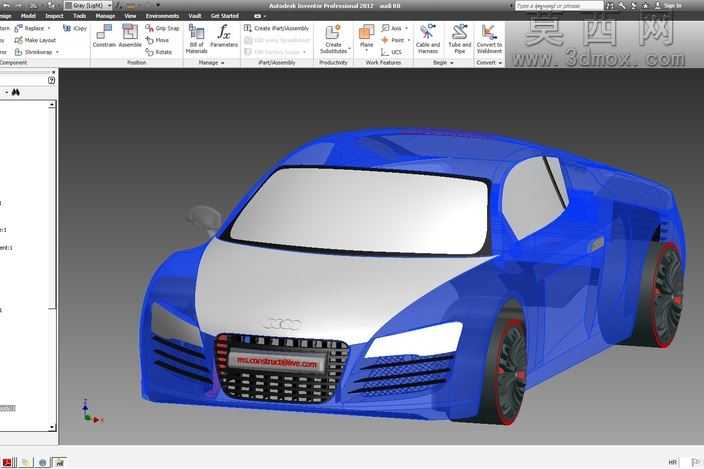Click the Create Substitutes tool
704x469 pixels.
point(333,39)
